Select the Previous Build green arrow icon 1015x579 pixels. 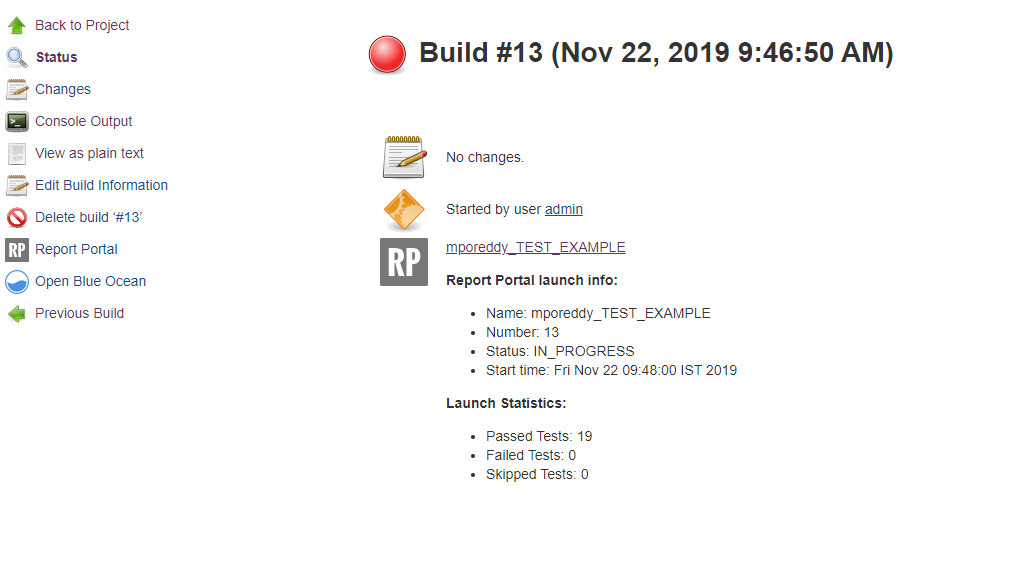click(x=16, y=312)
